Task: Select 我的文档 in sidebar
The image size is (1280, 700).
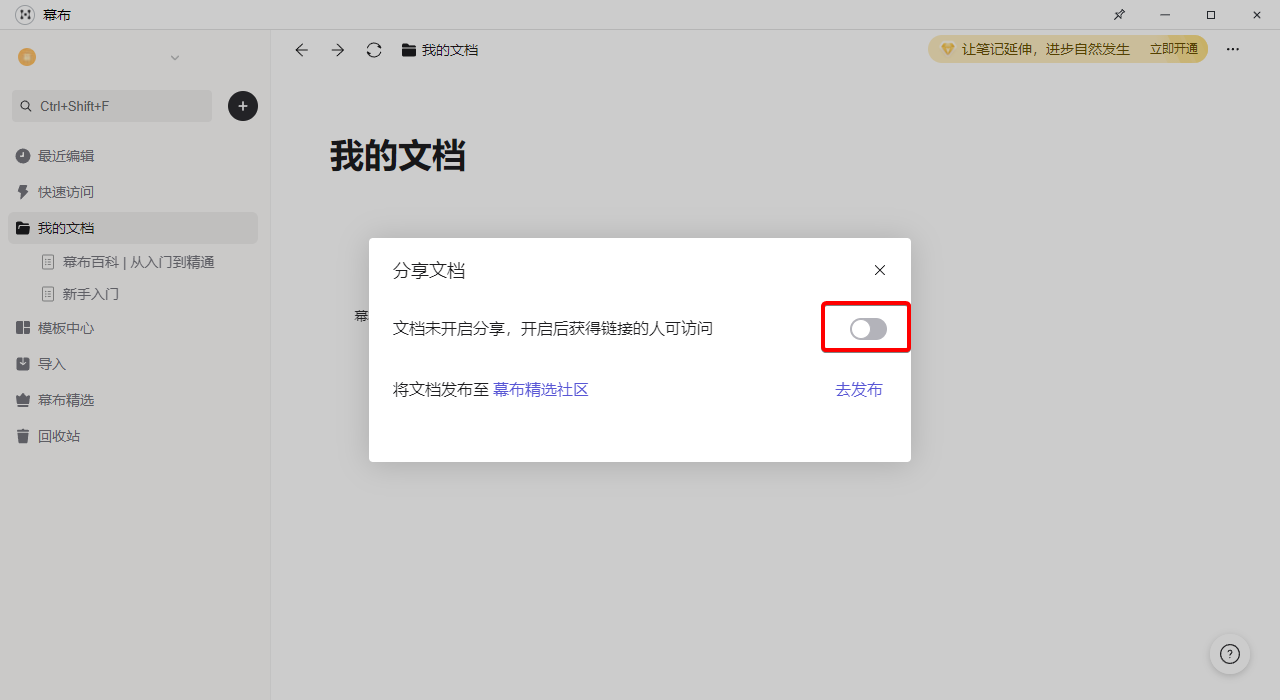Action: (x=133, y=228)
